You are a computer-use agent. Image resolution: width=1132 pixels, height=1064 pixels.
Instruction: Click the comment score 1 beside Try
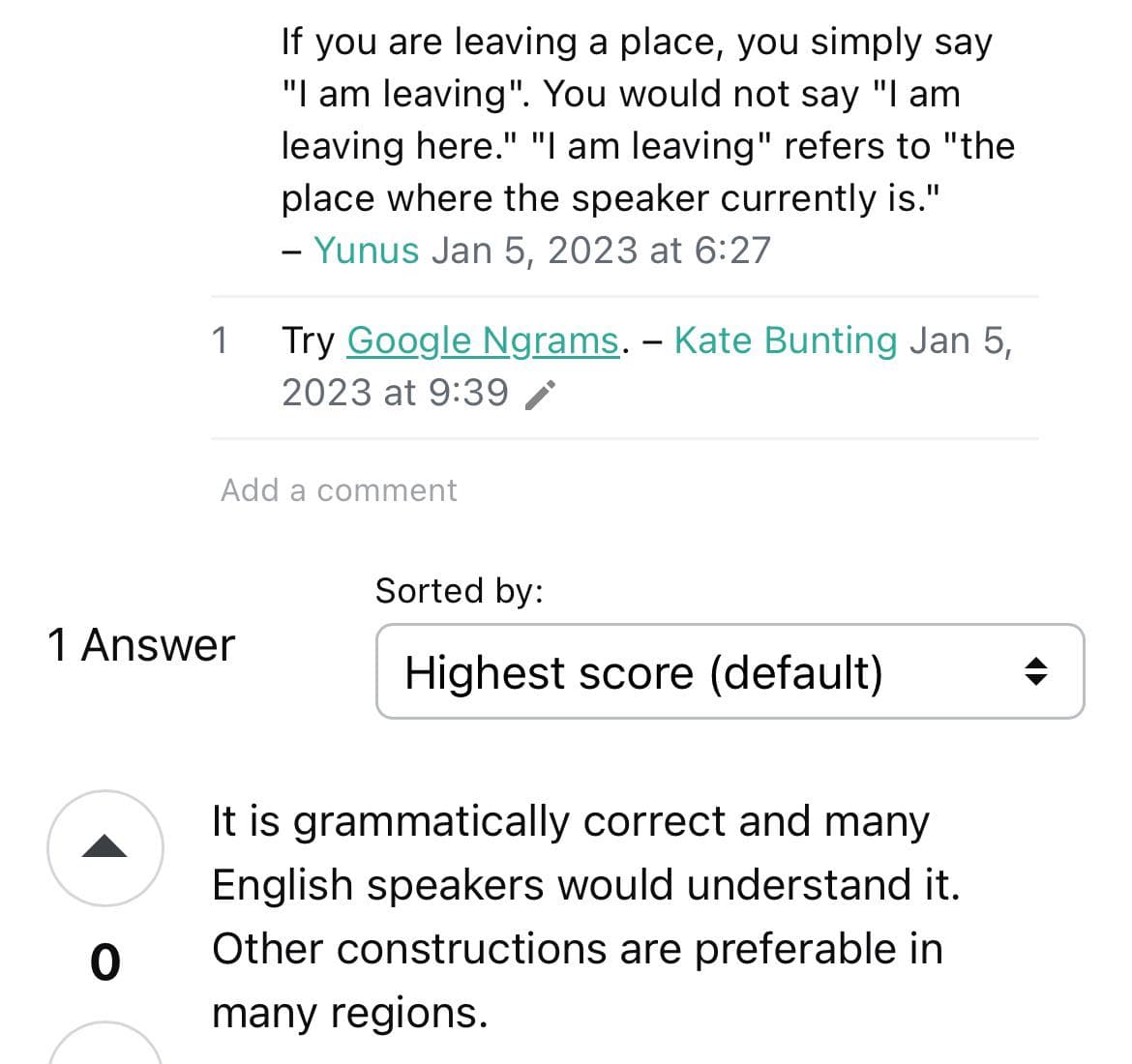[x=221, y=340]
